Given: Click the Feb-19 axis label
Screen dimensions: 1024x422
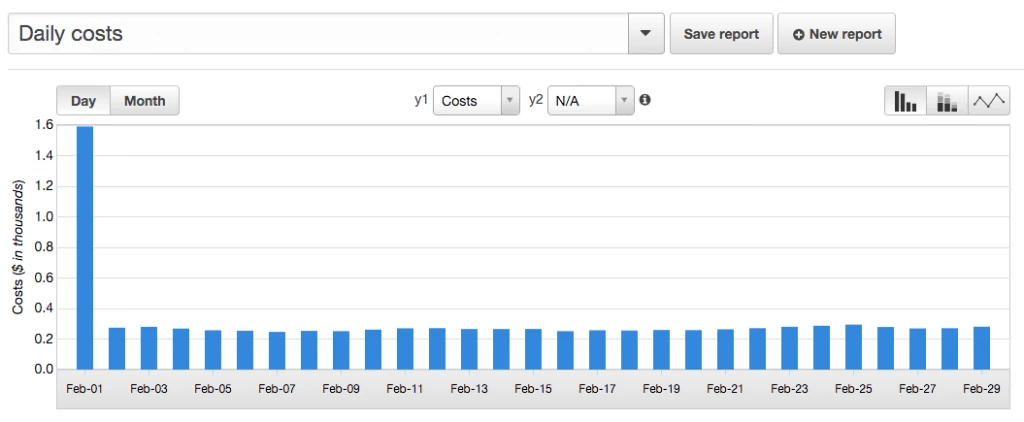Looking at the screenshot, I should pyautogui.click(x=661, y=389).
